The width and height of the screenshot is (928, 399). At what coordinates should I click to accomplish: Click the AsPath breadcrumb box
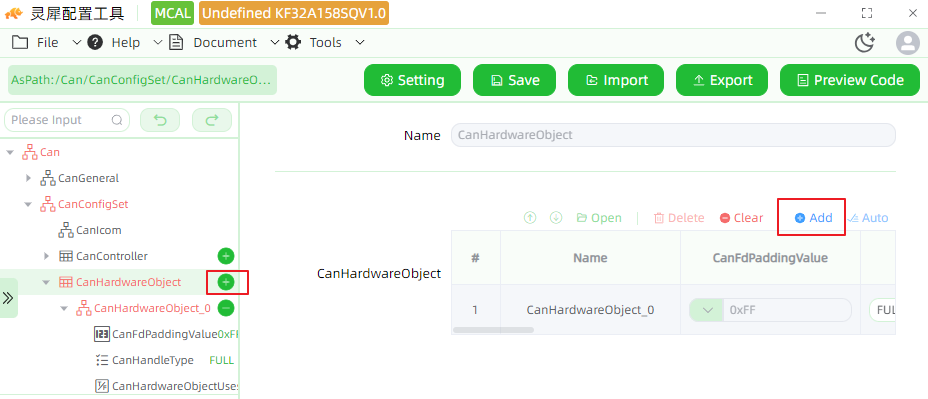(142, 80)
